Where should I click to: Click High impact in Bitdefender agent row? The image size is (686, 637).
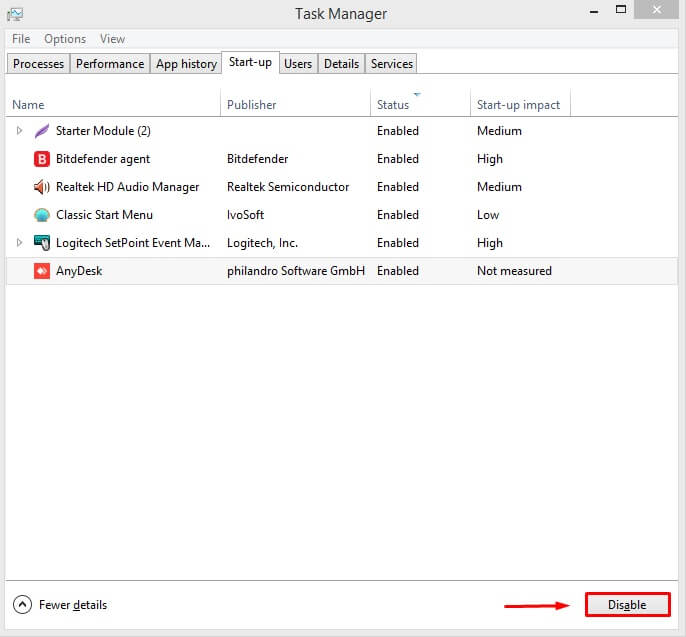click(490, 159)
